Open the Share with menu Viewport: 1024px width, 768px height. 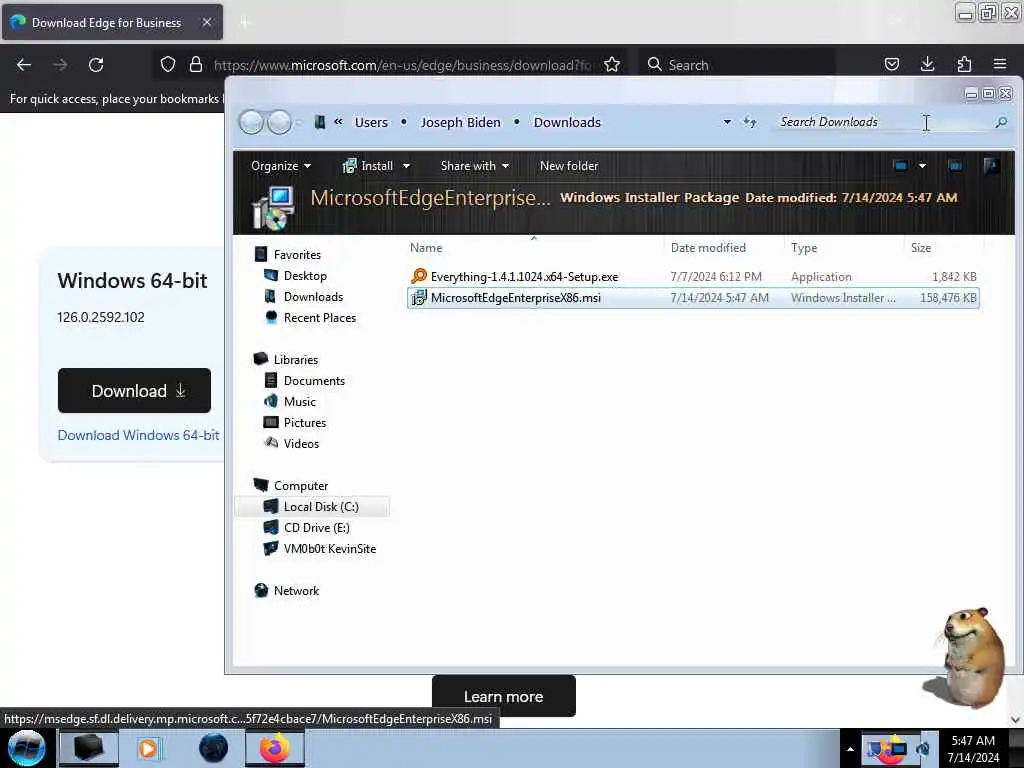[x=474, y=166]
